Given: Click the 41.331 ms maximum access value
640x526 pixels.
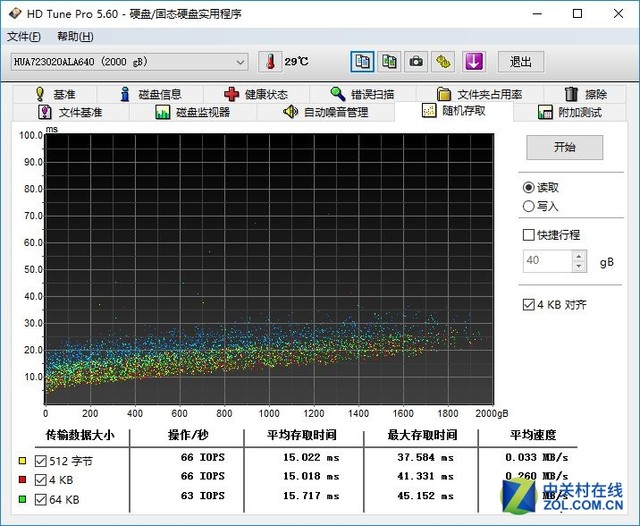Looking at the screenshot, I should tap(425, 476).
